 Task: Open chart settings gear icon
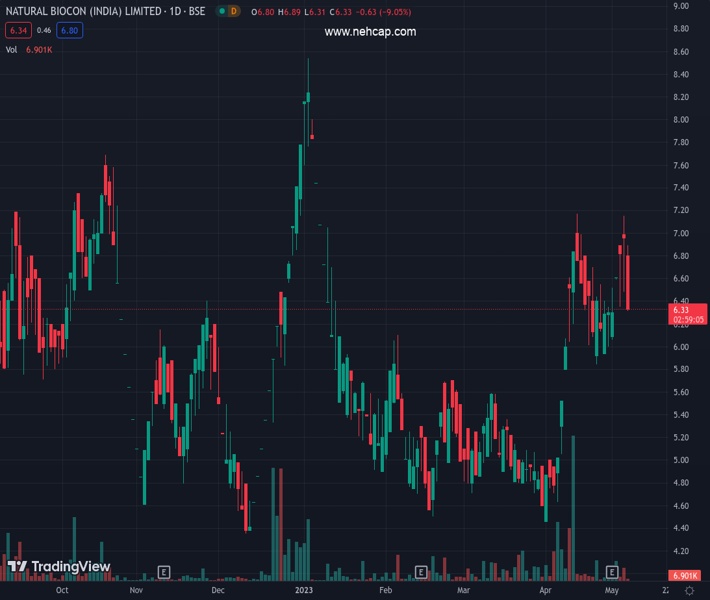[689, 591]
